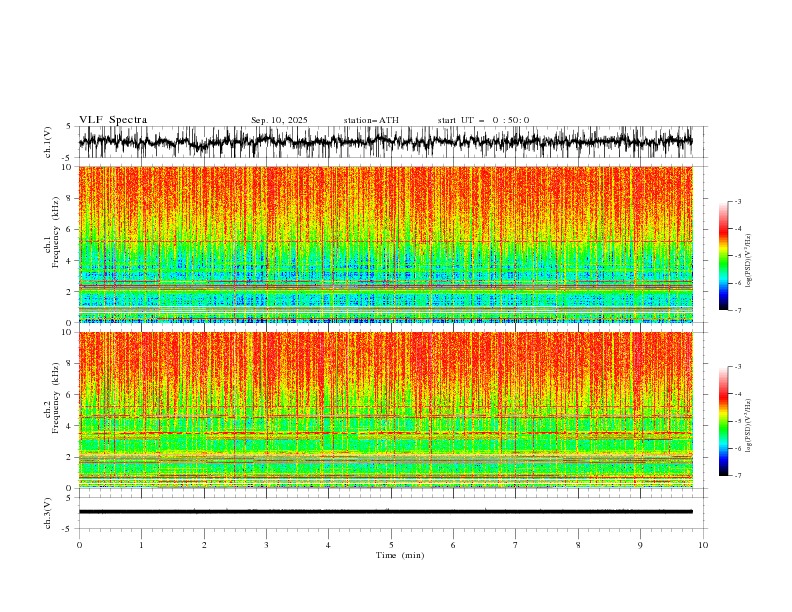Select the date "Sep. 10, 2025"
The width and height of the screenshot is (792, 612).
(x=279, y=120)
